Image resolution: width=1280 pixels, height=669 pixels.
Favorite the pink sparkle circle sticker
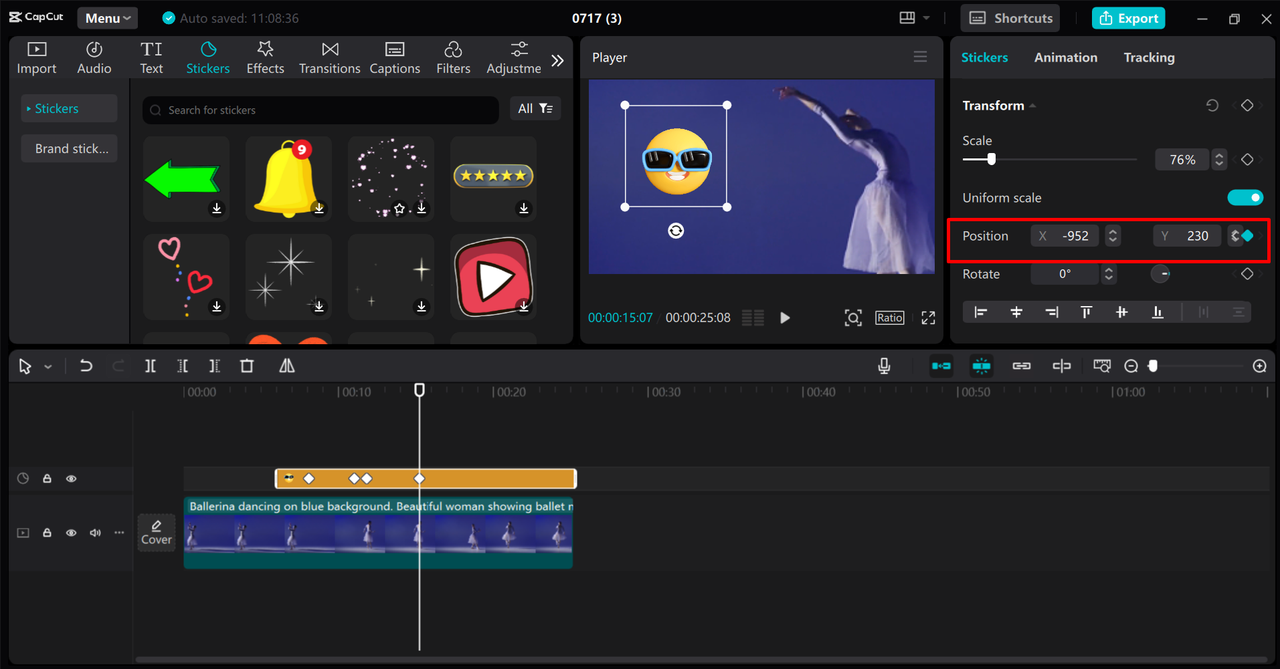[x=400, y=208]
